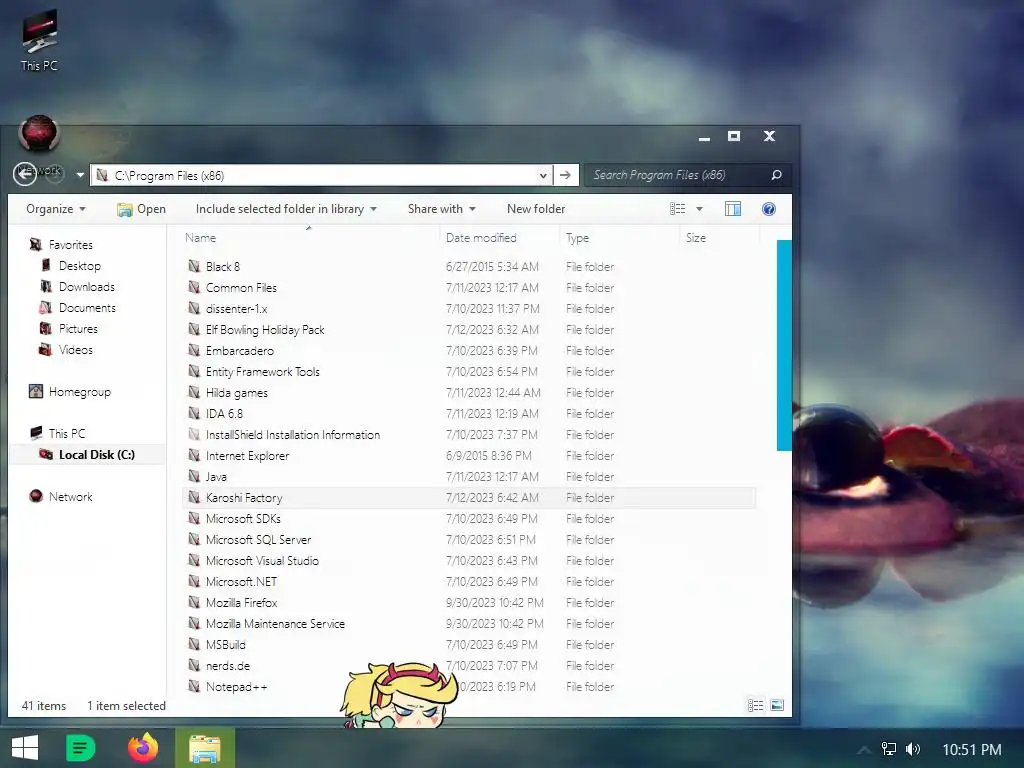
Task: Click the Entity Framework Tools folder icon
Action: 194,371
